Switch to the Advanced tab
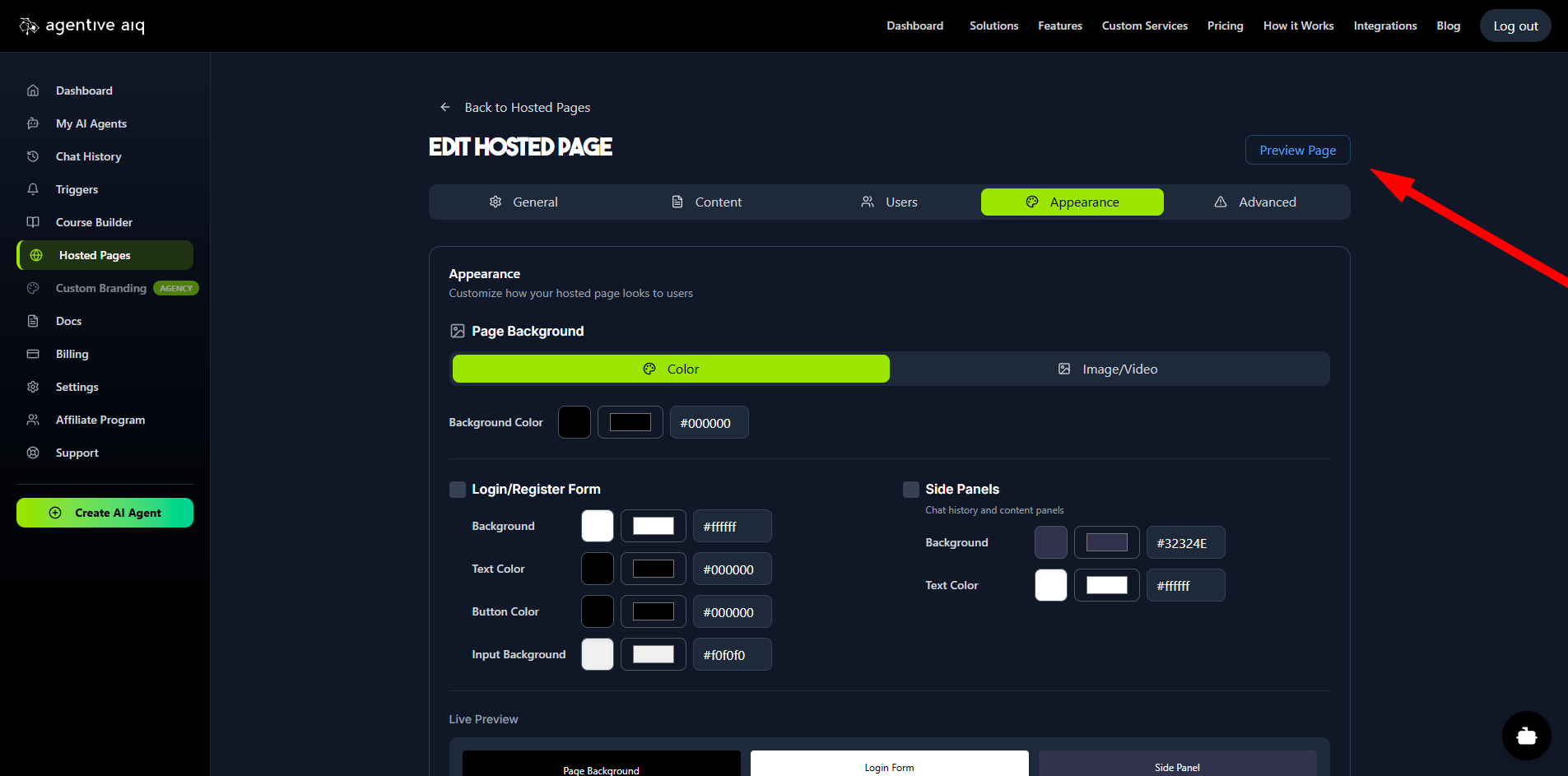Image resolution: width=1568 pixels, height=776 pixels. [1256, 202]
